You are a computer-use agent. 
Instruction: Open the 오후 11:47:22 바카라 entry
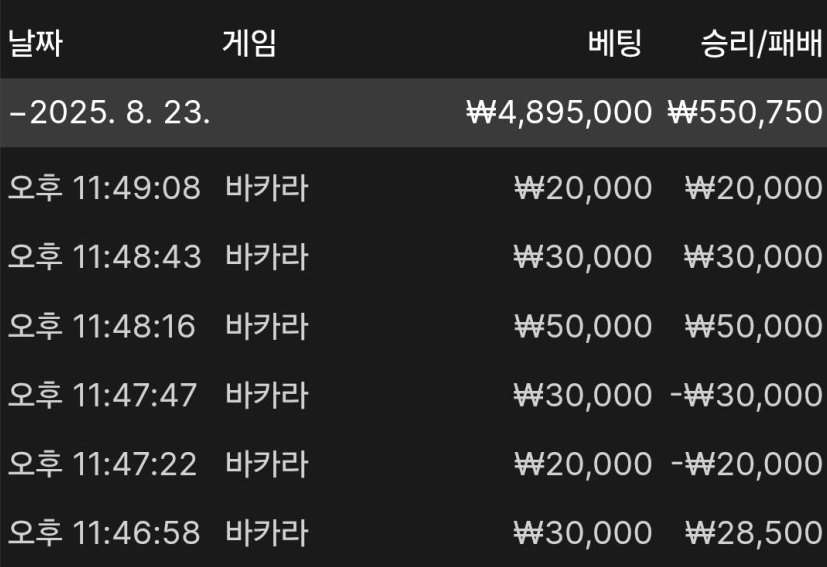[x=414, y=464]
